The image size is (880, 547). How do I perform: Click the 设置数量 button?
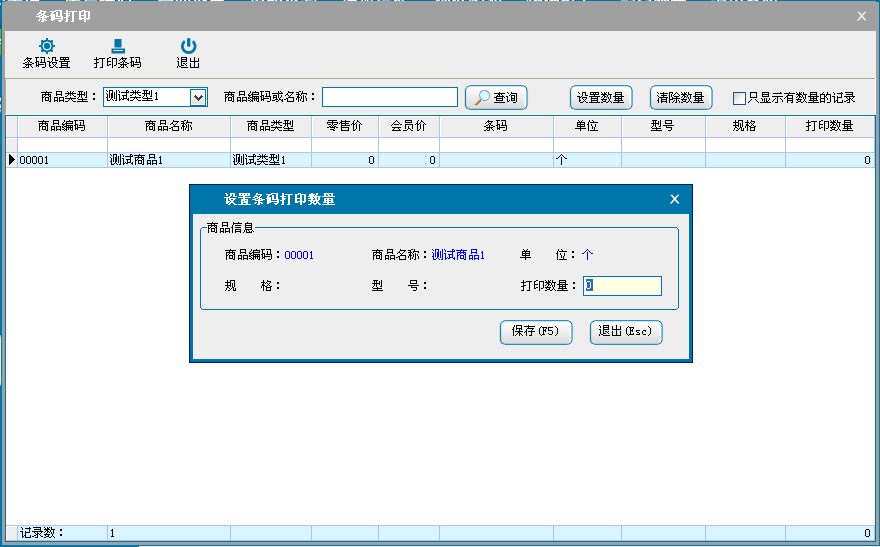pos(601,98)
